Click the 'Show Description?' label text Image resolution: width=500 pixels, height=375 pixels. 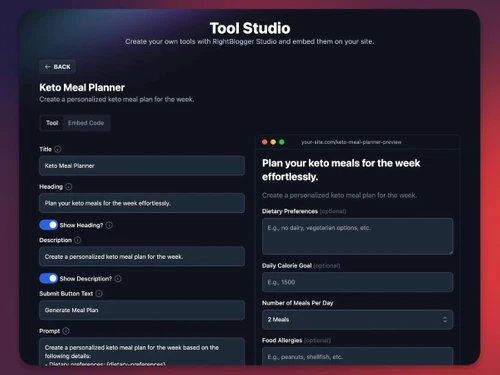point(86,279)
